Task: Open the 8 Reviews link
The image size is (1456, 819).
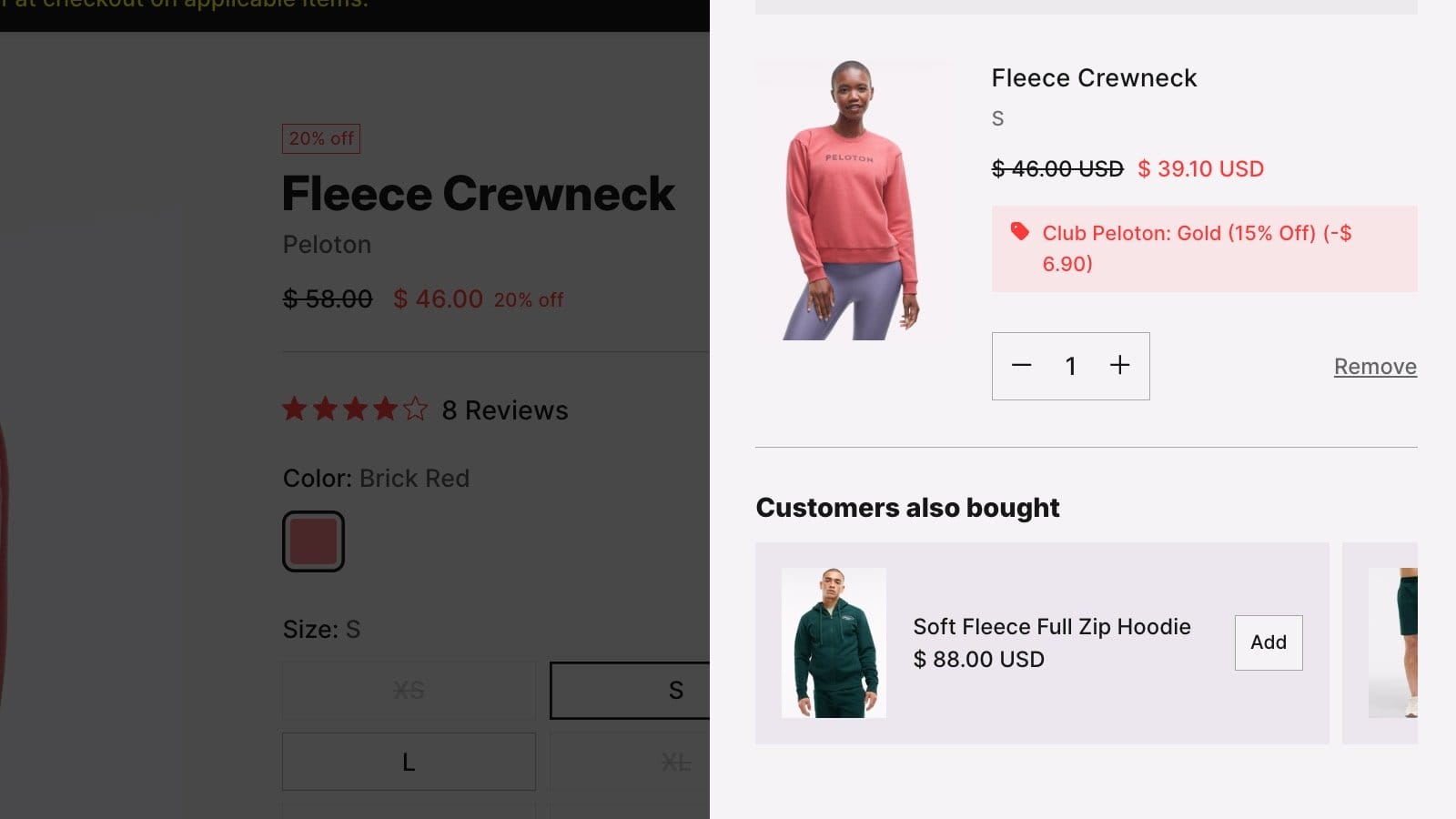Action: 505,410
